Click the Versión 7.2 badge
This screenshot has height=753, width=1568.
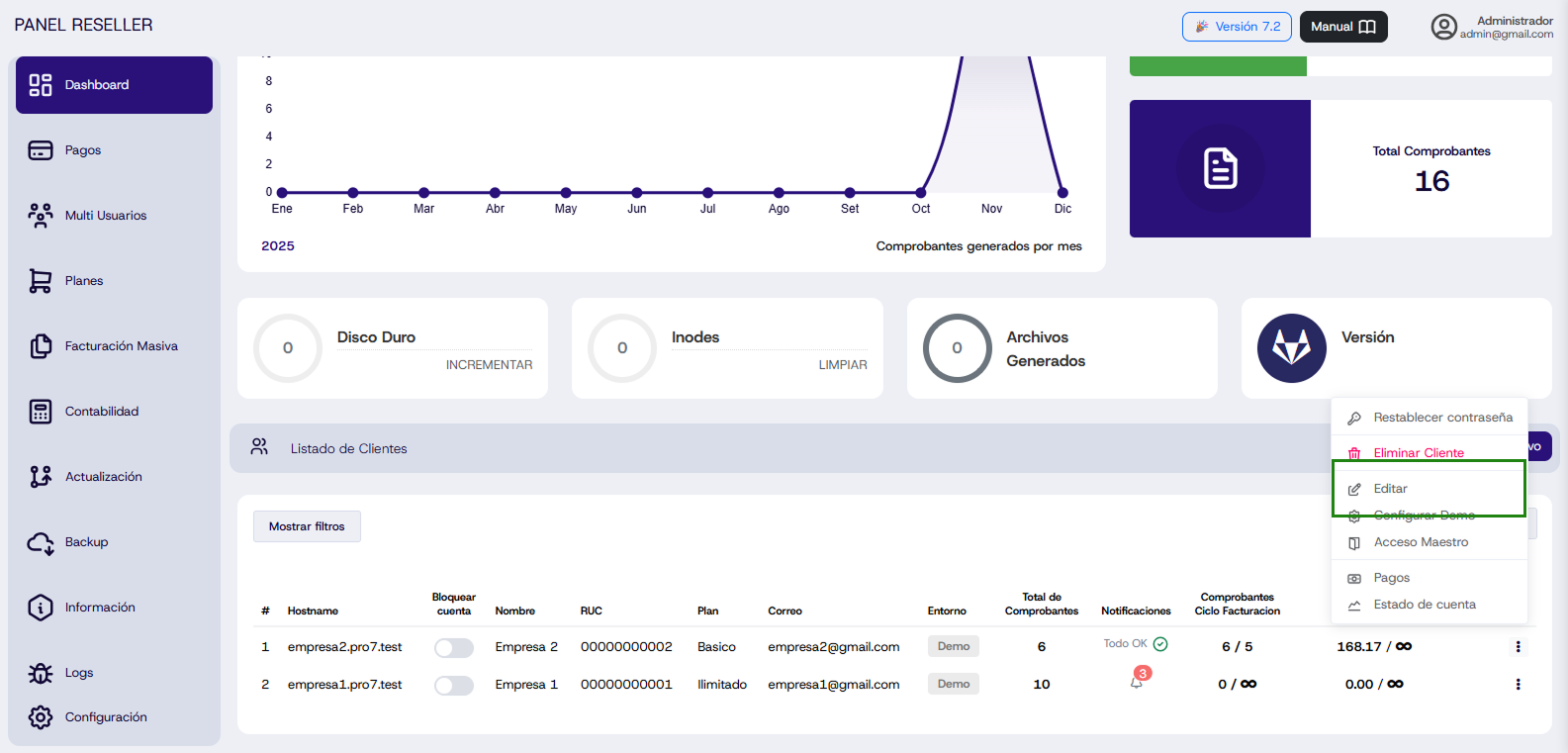coord(1237,27)
